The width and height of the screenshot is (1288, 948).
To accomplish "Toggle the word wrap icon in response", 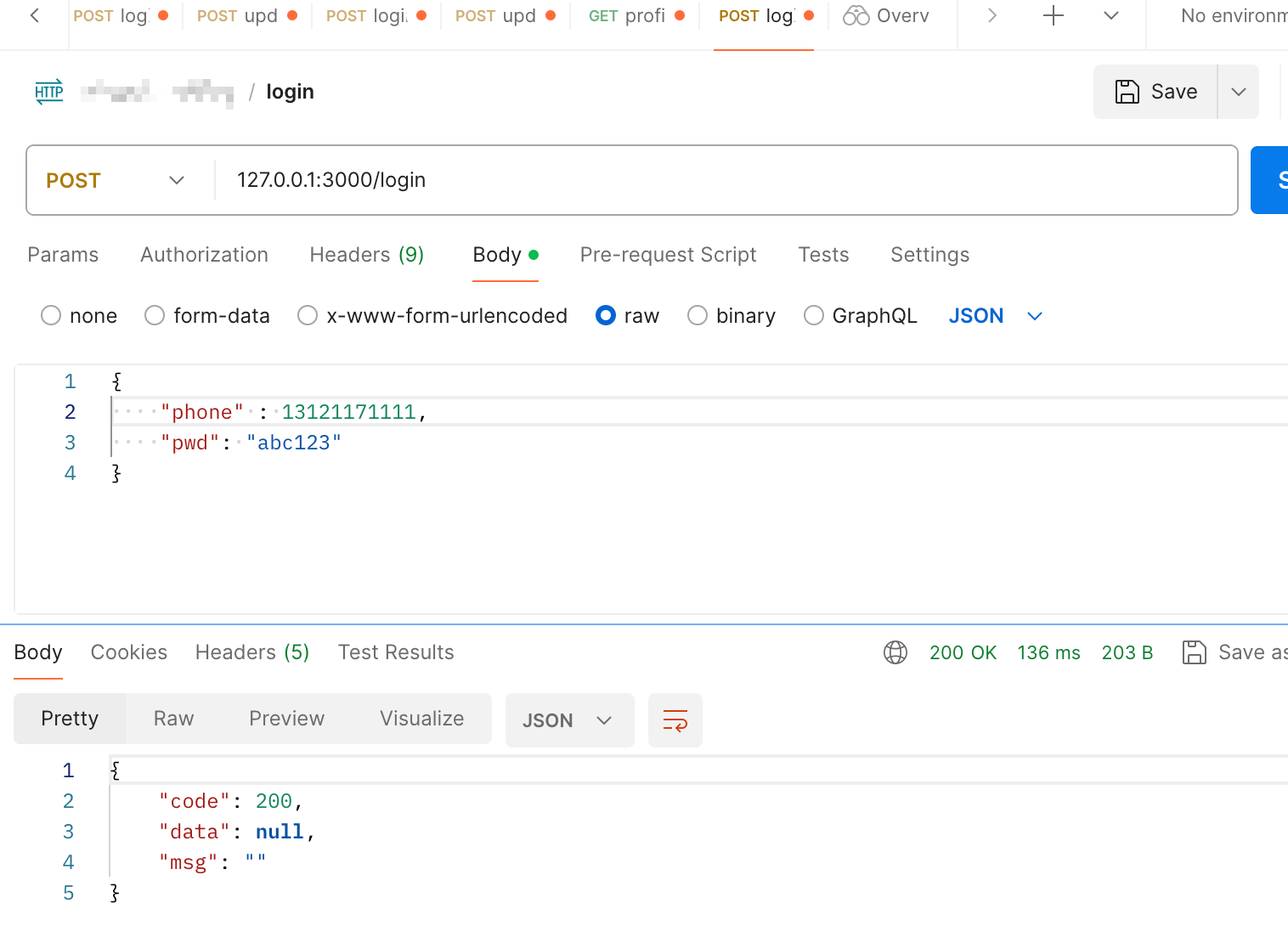I will coord(675,720).
